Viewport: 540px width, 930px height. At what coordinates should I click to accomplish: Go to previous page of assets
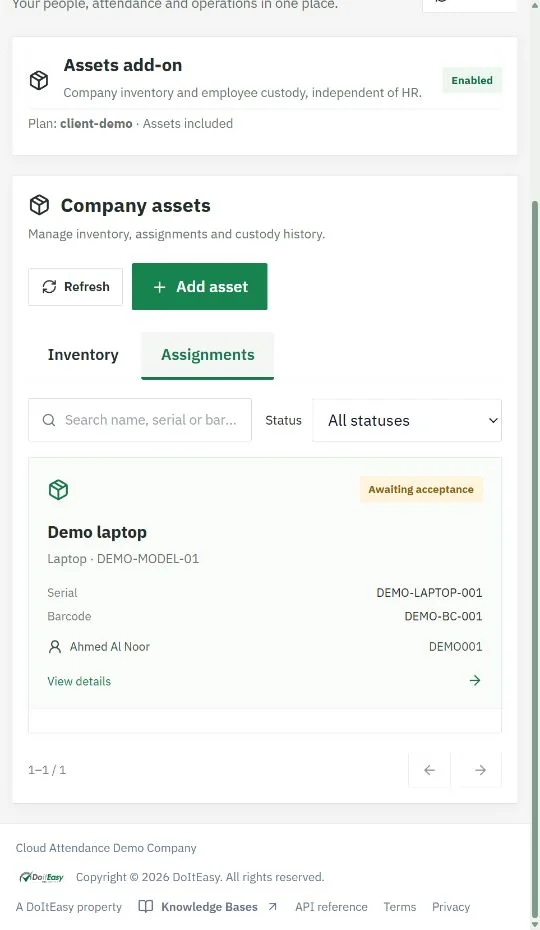coord(430,770)
